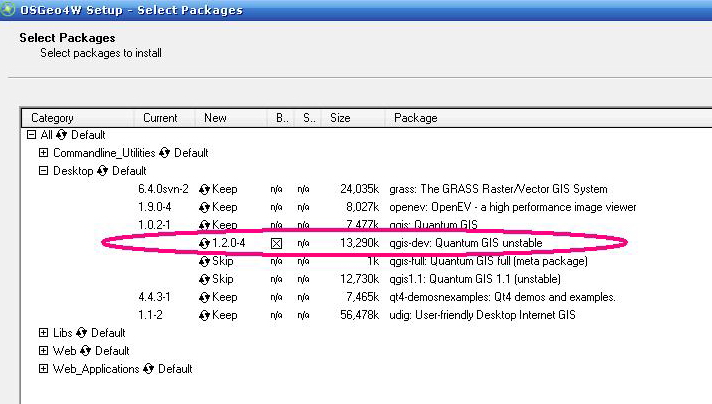Click the New column header
Image resolution: width=712 pixels, height=404 pixels.
coord(231,118)
